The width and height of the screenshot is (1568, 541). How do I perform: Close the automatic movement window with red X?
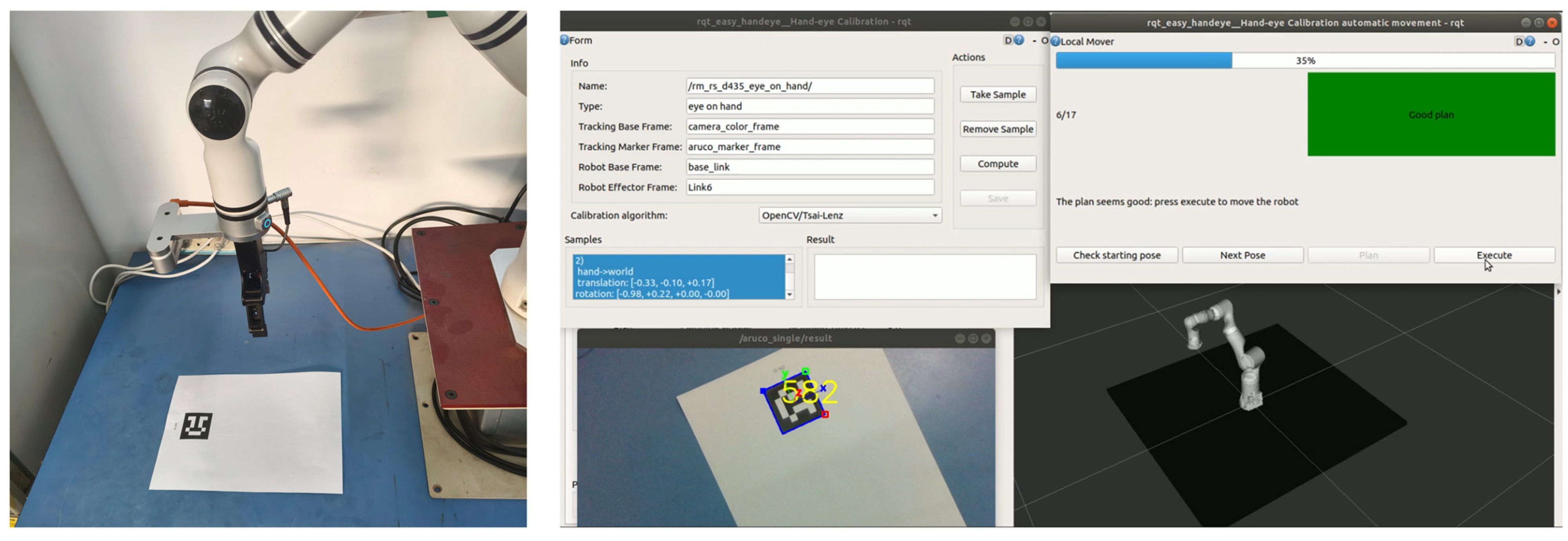pyautogui.click(x=1552, y=22)
